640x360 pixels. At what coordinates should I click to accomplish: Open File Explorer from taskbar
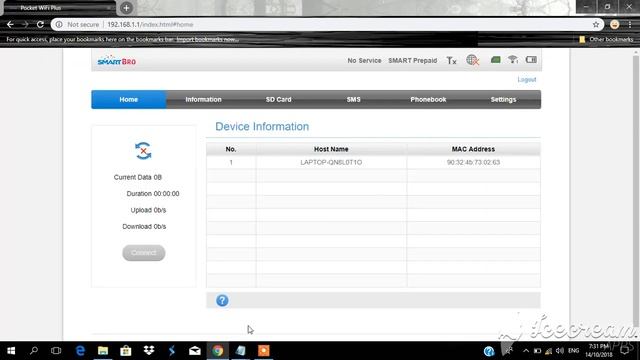tap(103, 351)
